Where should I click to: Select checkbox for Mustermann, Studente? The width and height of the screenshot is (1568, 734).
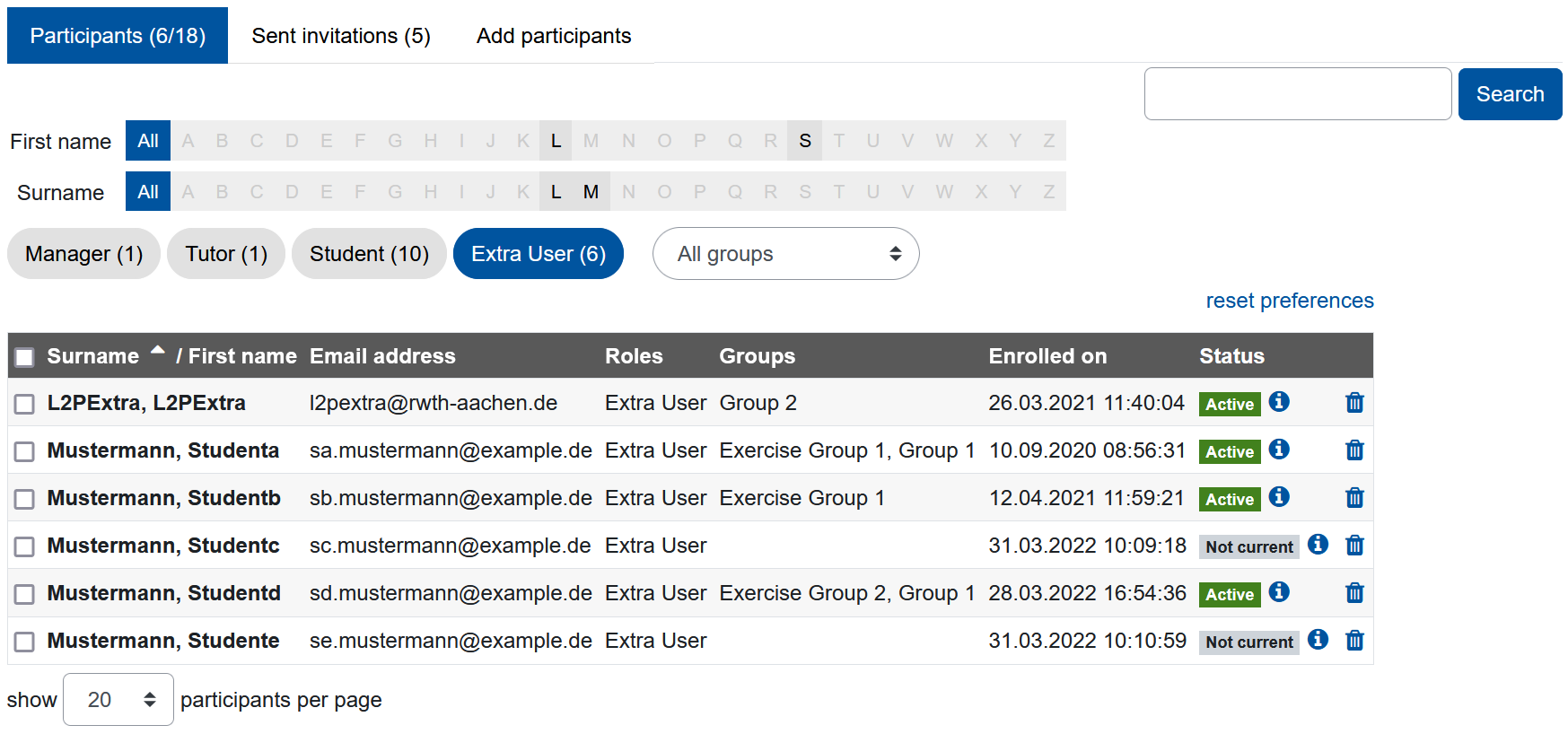pyautogui.click(x=24, y=642)
